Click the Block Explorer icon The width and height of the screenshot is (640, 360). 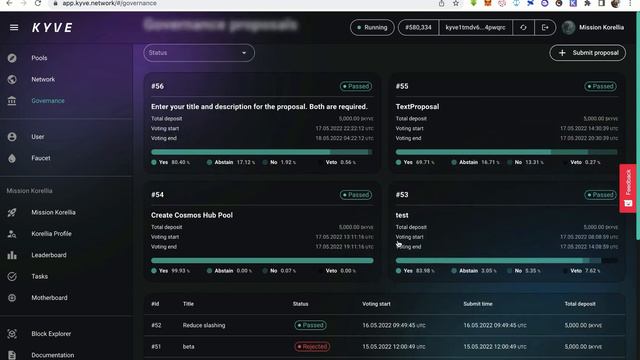click(12, 334)
